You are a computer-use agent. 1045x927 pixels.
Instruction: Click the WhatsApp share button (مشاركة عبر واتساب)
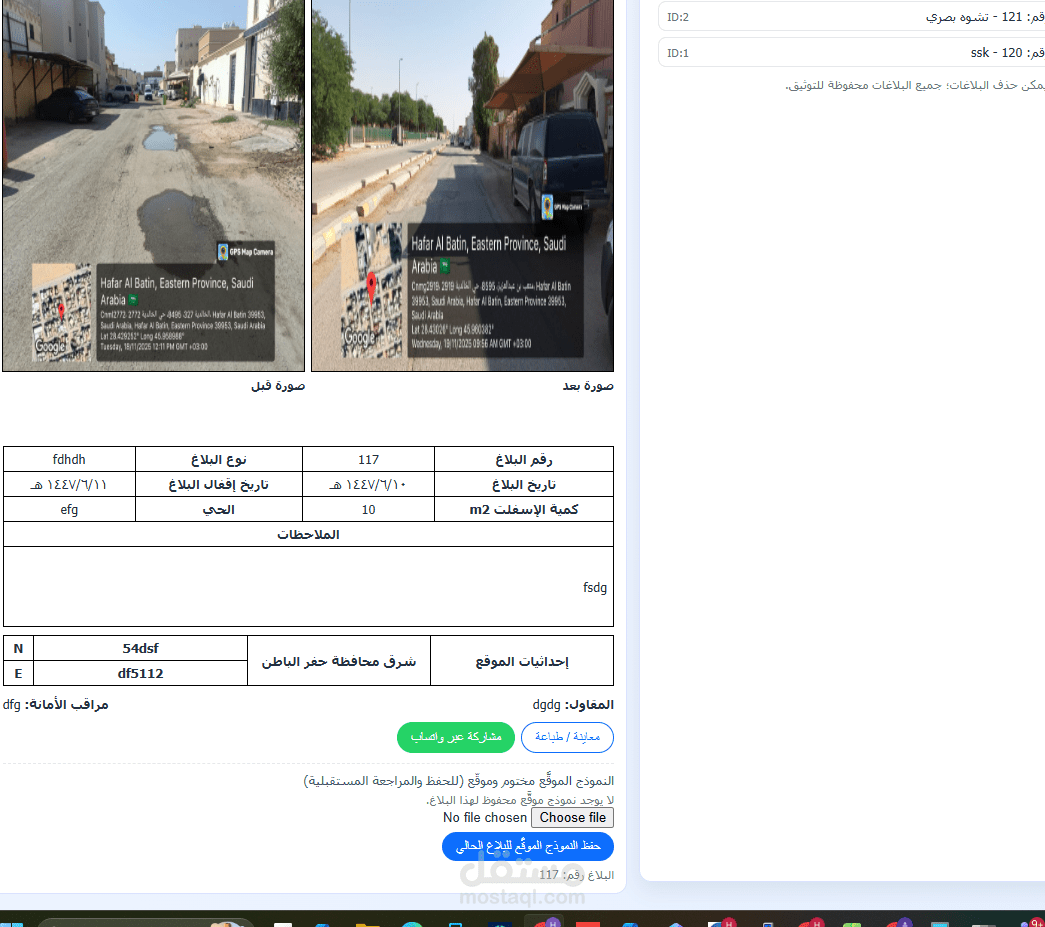455,737
